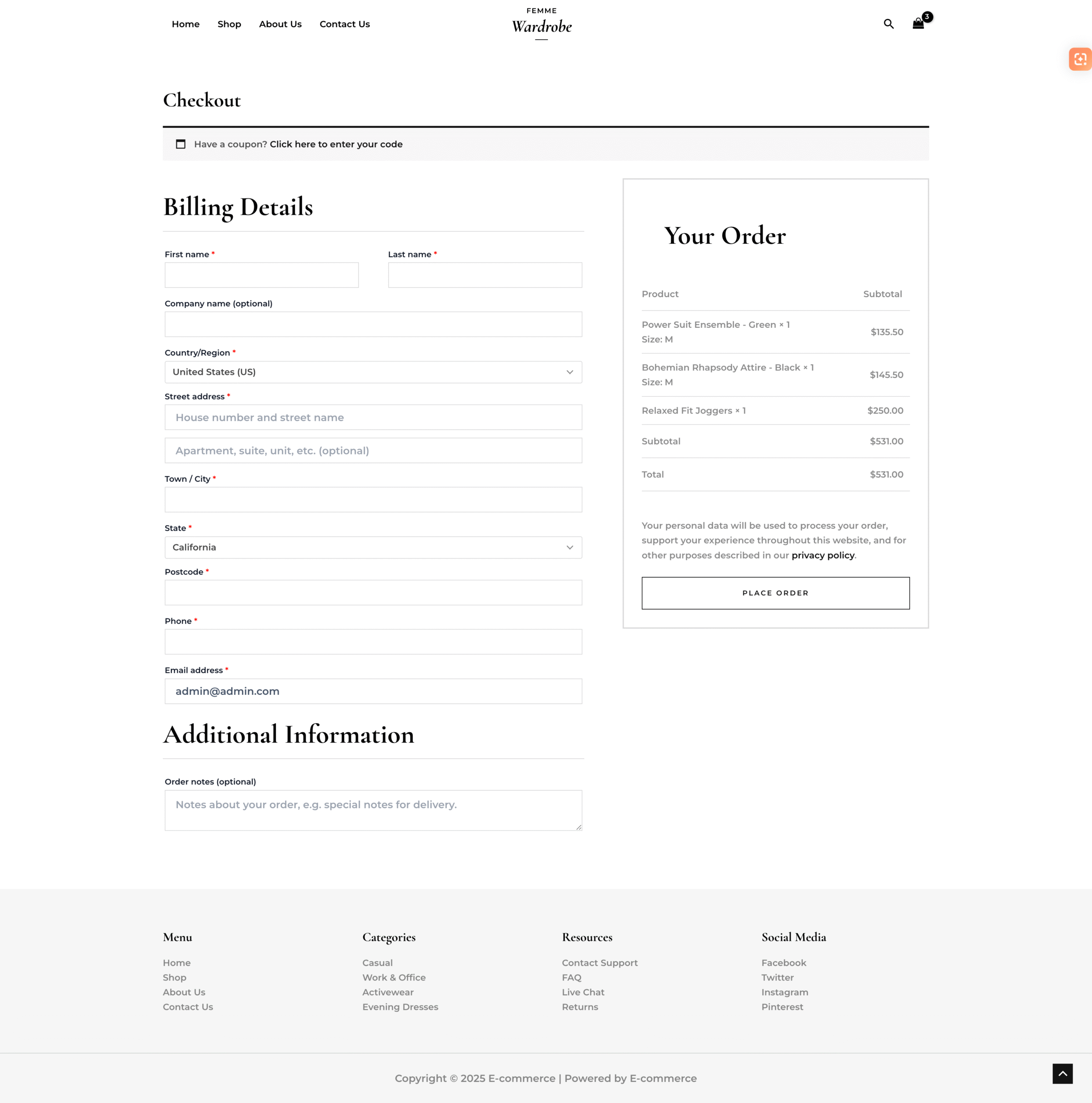Open About Us in top navigation

coord(280,24)
